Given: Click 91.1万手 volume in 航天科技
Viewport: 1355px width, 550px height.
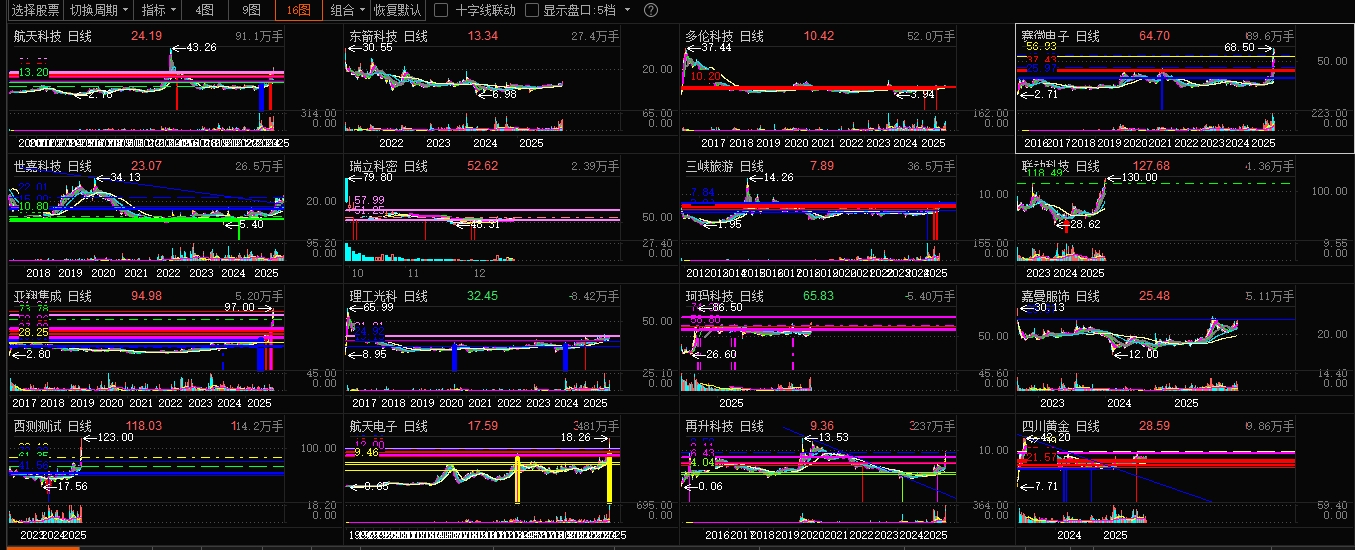Looking at the screenshot, I should [x=259, y=36].
